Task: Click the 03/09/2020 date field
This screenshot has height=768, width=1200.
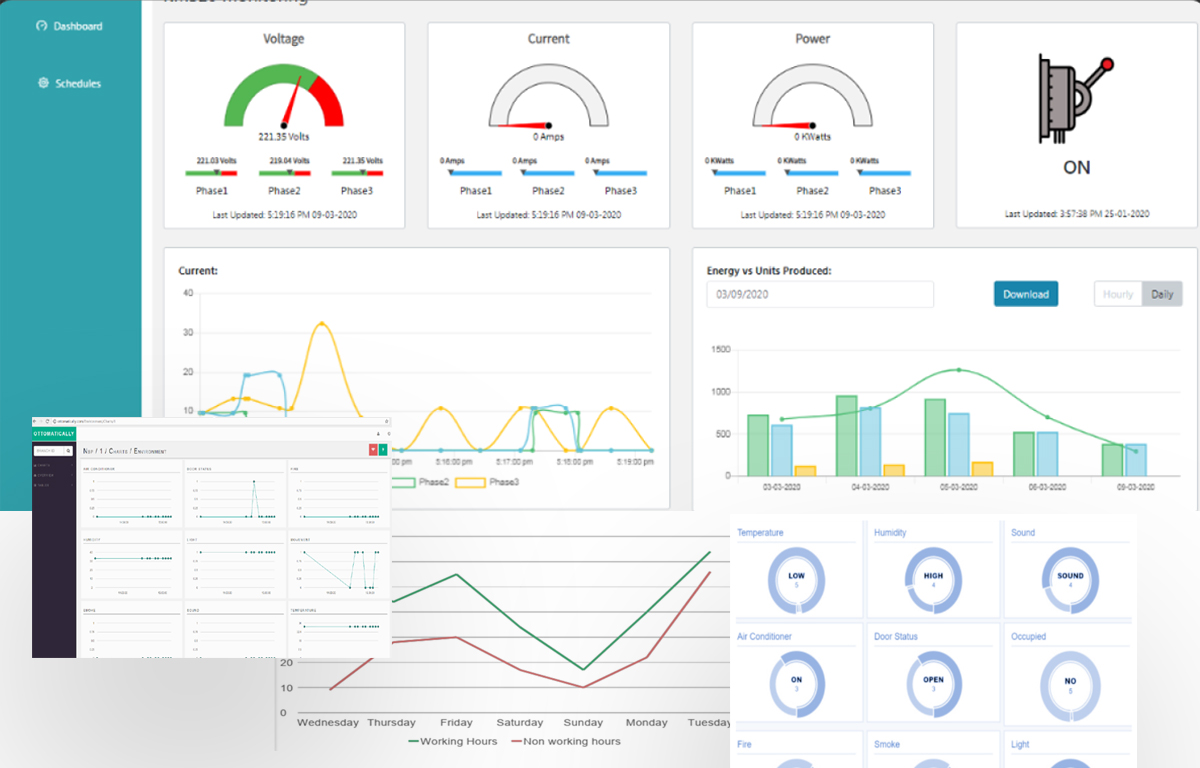Action: pyautogui.click(x=819, y=294)
